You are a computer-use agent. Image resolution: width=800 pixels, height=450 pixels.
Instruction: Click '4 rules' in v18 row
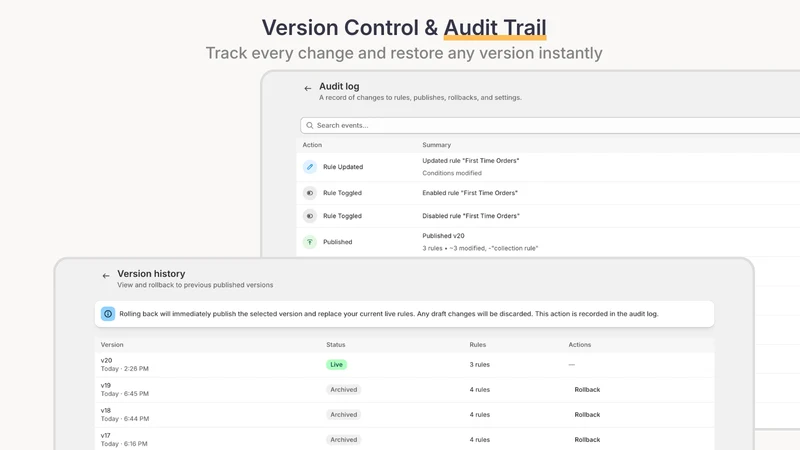click(x=480, y=414)
